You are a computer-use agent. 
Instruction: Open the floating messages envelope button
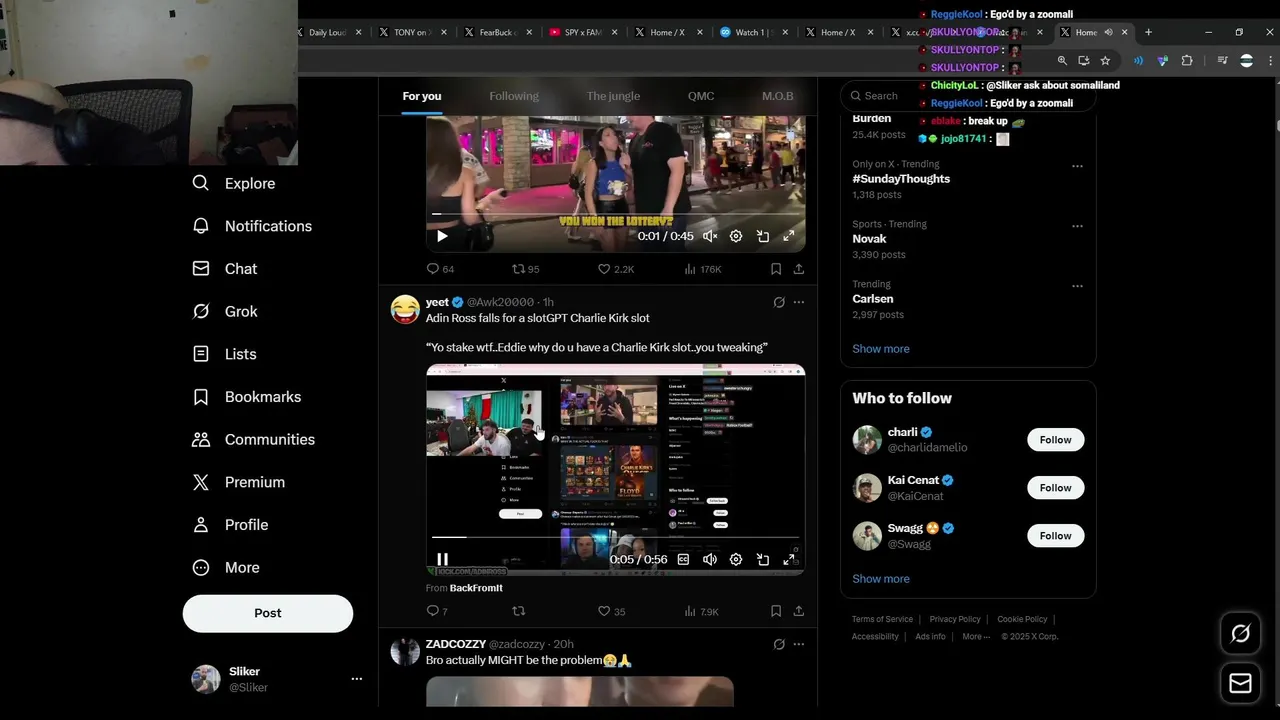coord(1240,683)
